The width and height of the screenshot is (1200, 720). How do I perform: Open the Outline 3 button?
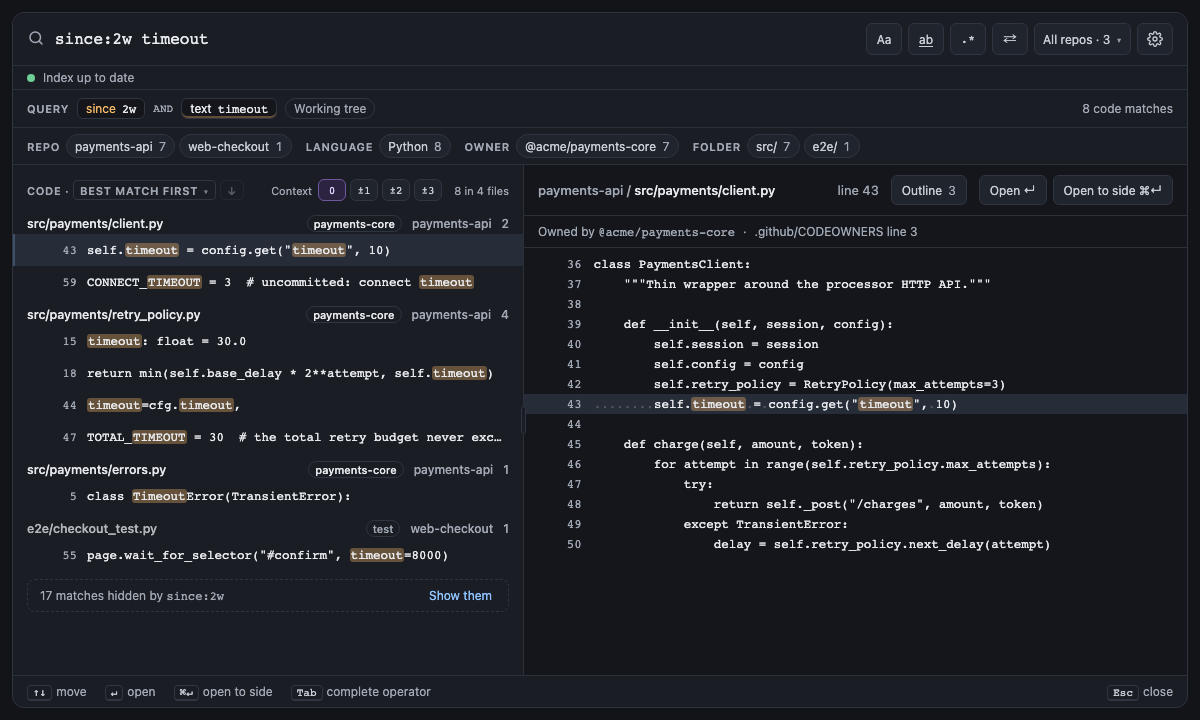[929, 191]
